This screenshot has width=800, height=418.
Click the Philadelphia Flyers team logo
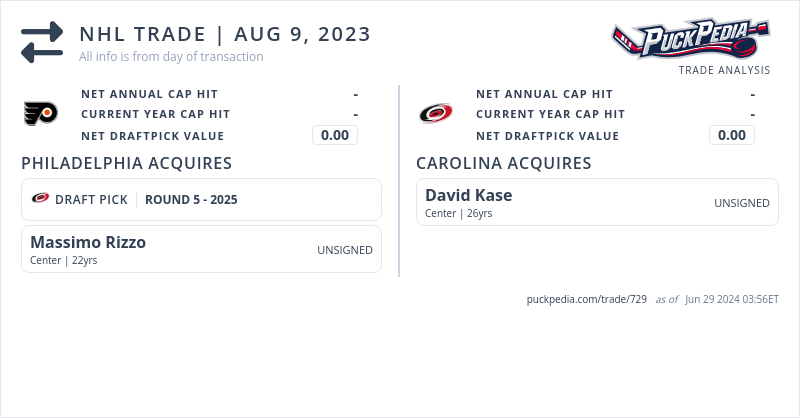point(41,114)
